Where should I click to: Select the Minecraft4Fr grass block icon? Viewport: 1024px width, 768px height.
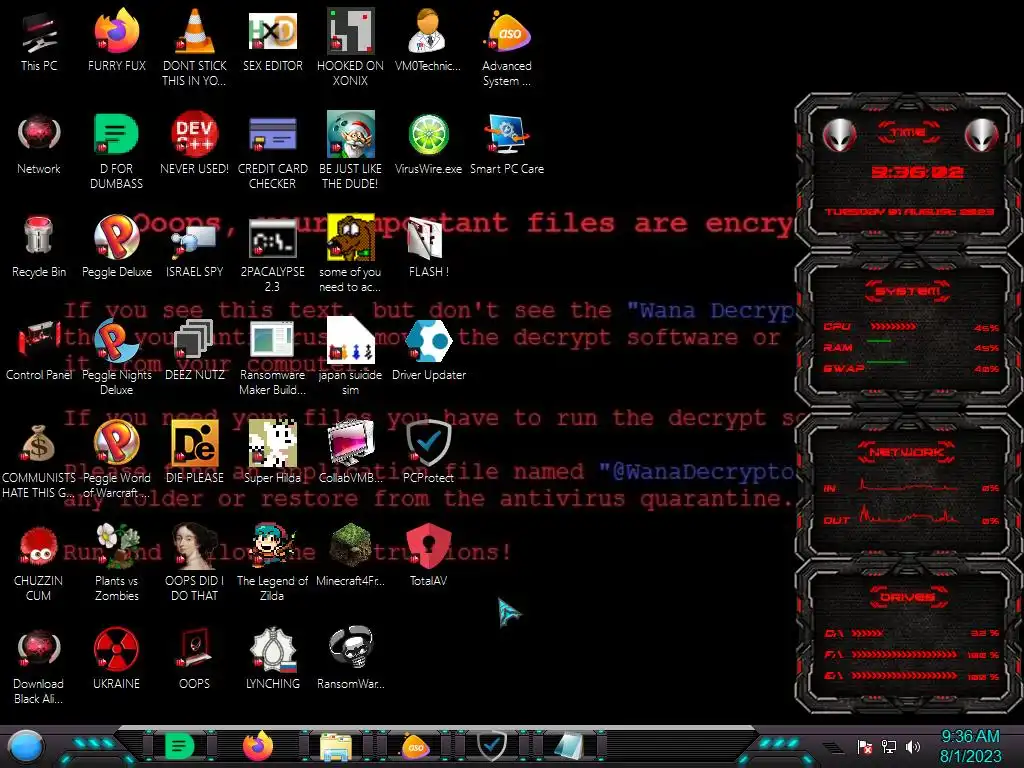(350, 555)
